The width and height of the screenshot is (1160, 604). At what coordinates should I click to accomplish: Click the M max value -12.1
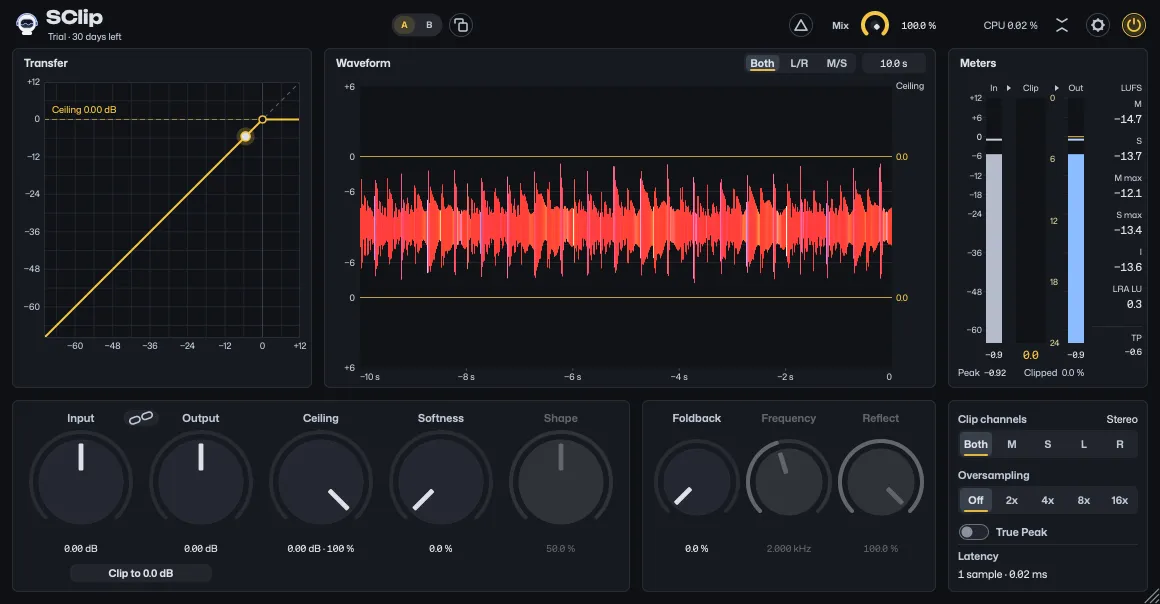pyautogui.click(x=1127, y=193)
